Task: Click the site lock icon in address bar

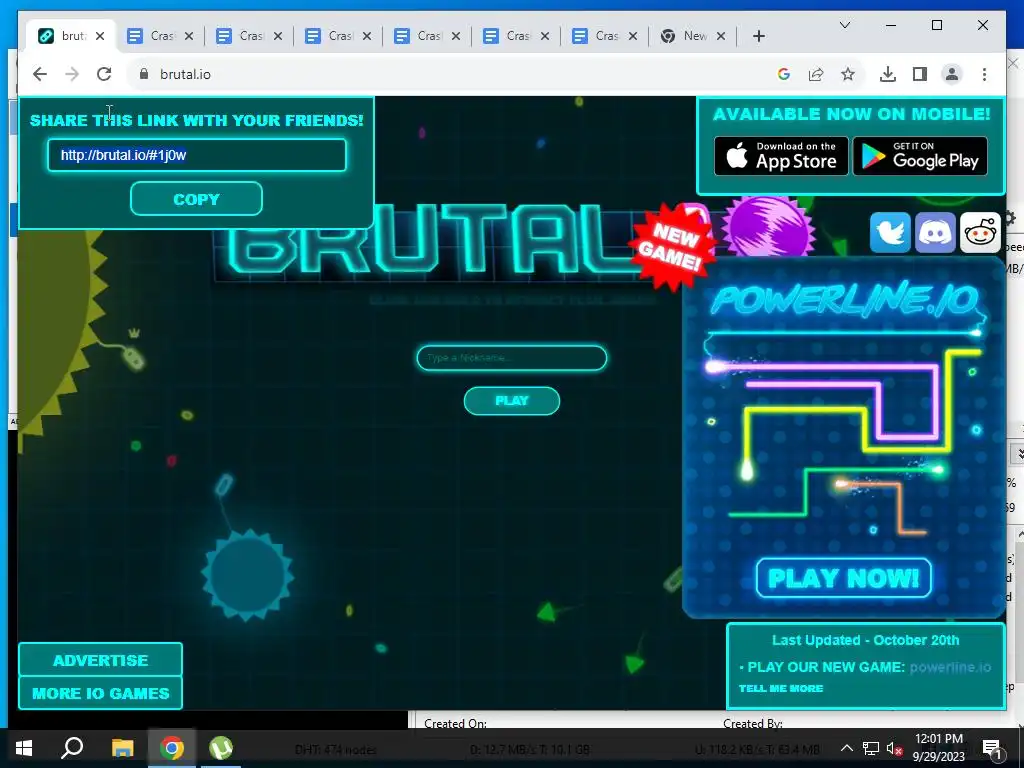Action: [144, 74]
